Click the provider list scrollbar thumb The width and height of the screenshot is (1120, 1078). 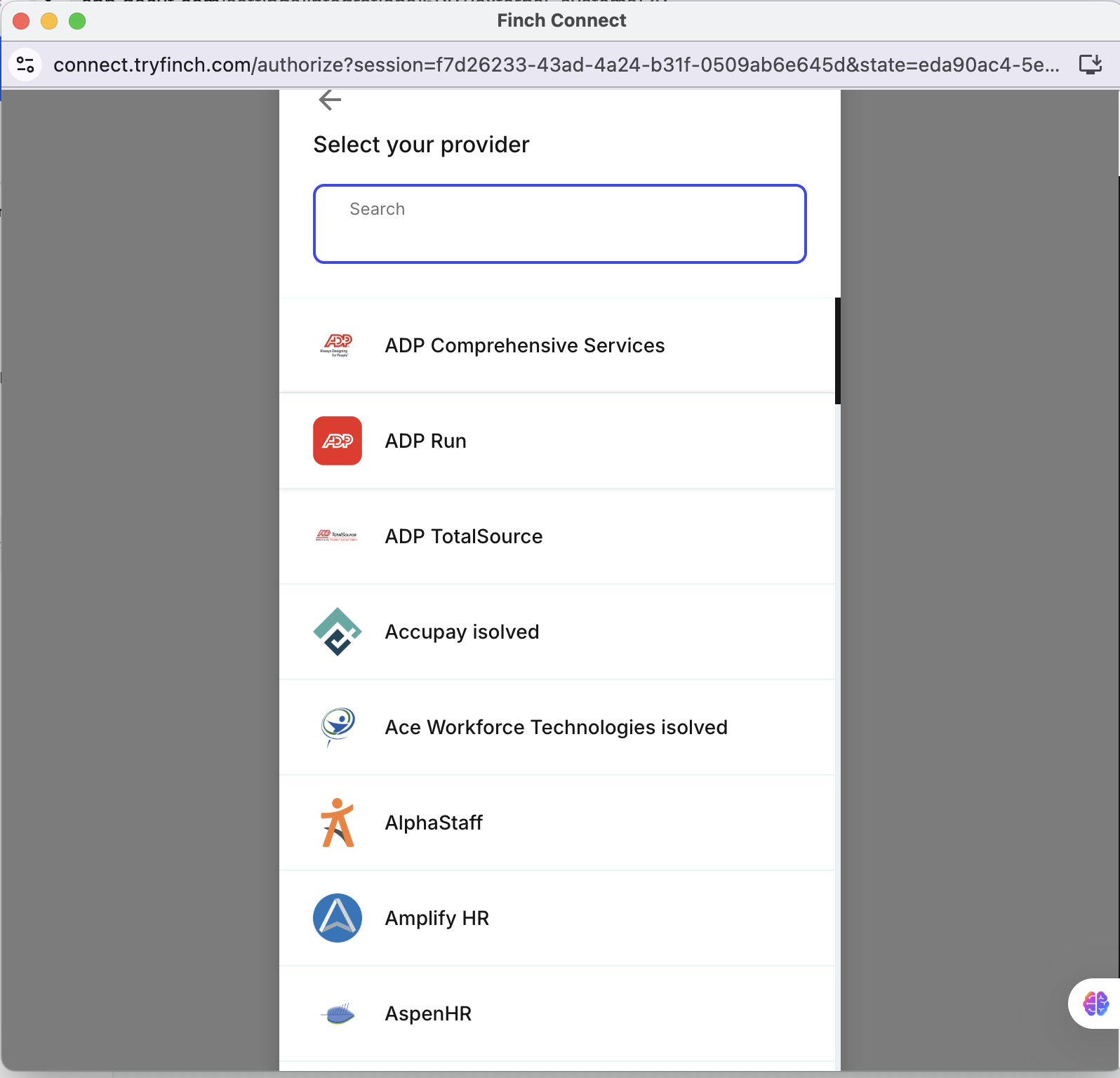click(x=837, y=351)
